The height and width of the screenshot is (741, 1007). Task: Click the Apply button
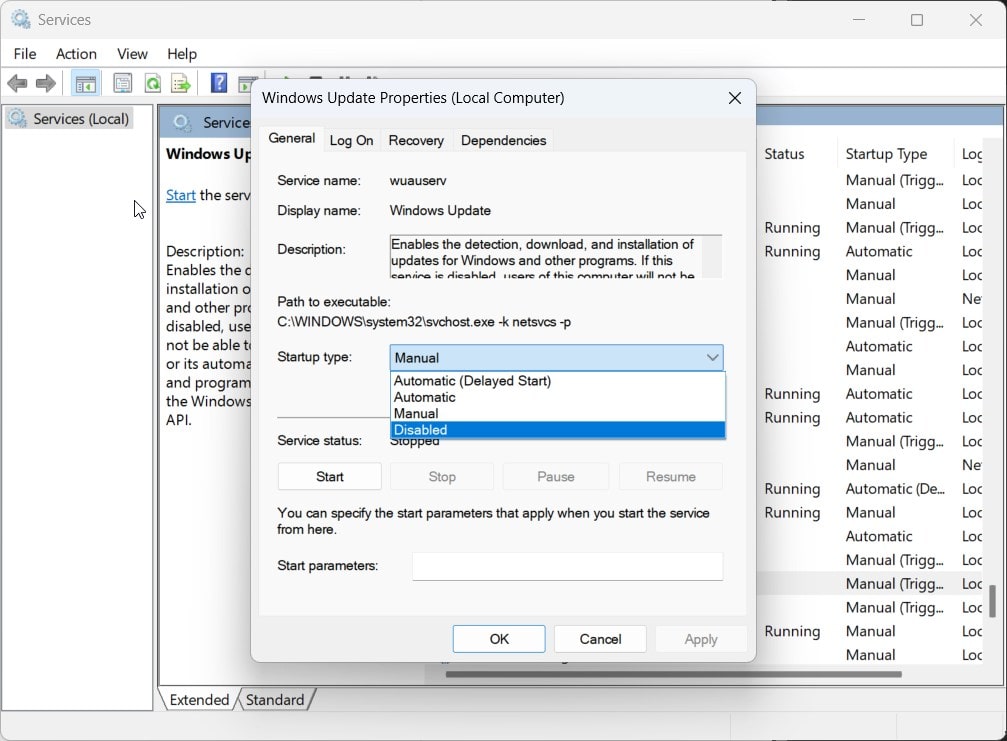[701, 639]
